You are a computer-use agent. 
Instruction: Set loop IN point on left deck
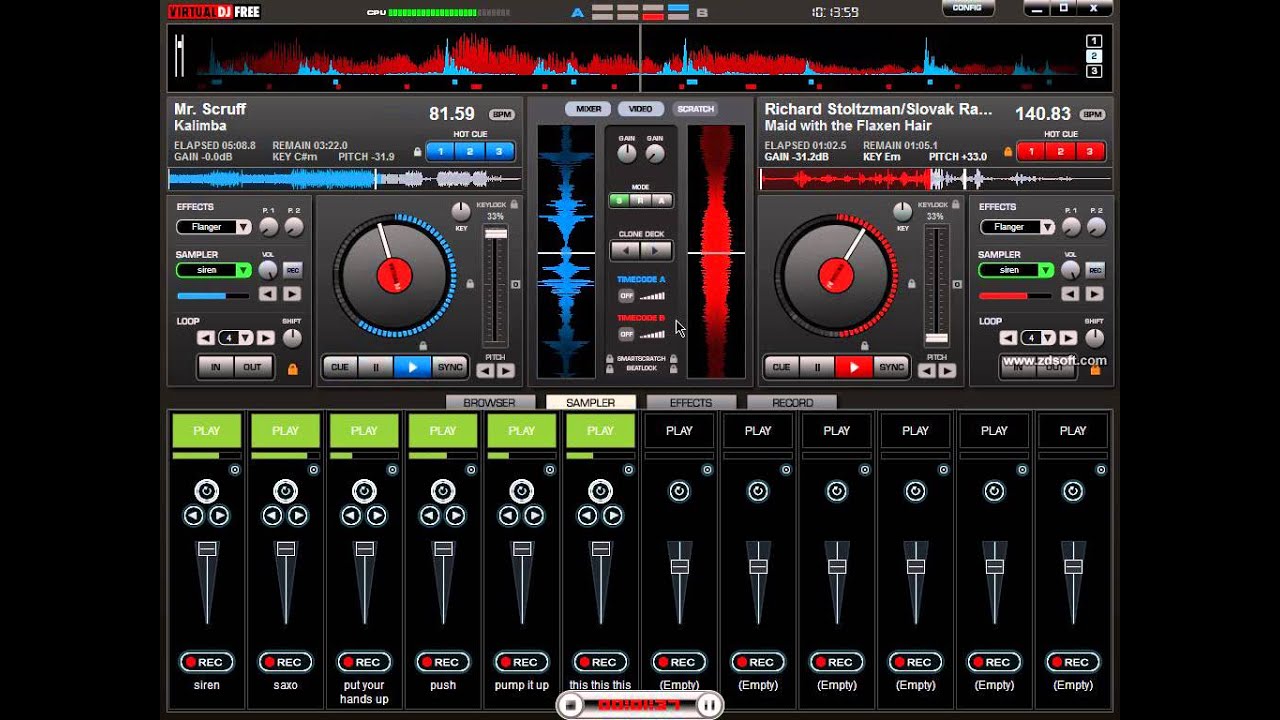pos(216,367)
